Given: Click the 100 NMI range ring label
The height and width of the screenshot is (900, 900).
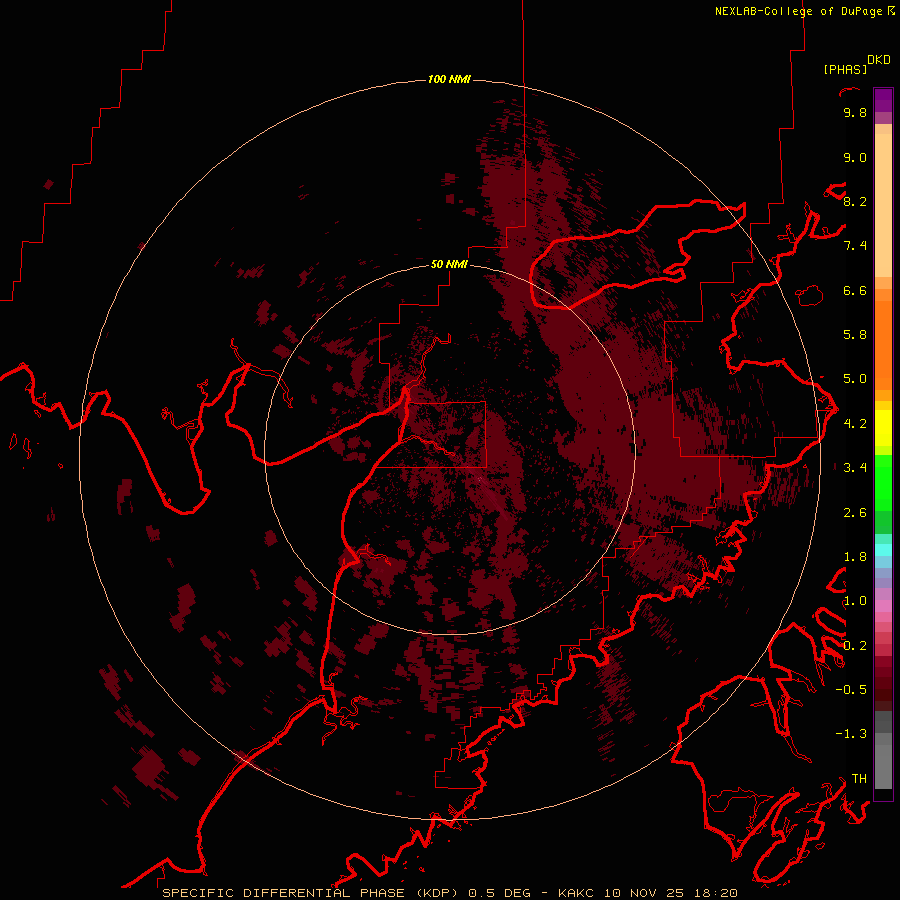Looking at the screenshot, I should [x=449, y=79].
